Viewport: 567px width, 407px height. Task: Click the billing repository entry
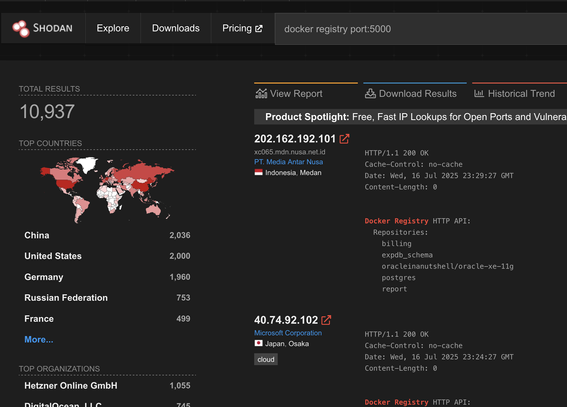pos(396,244)
